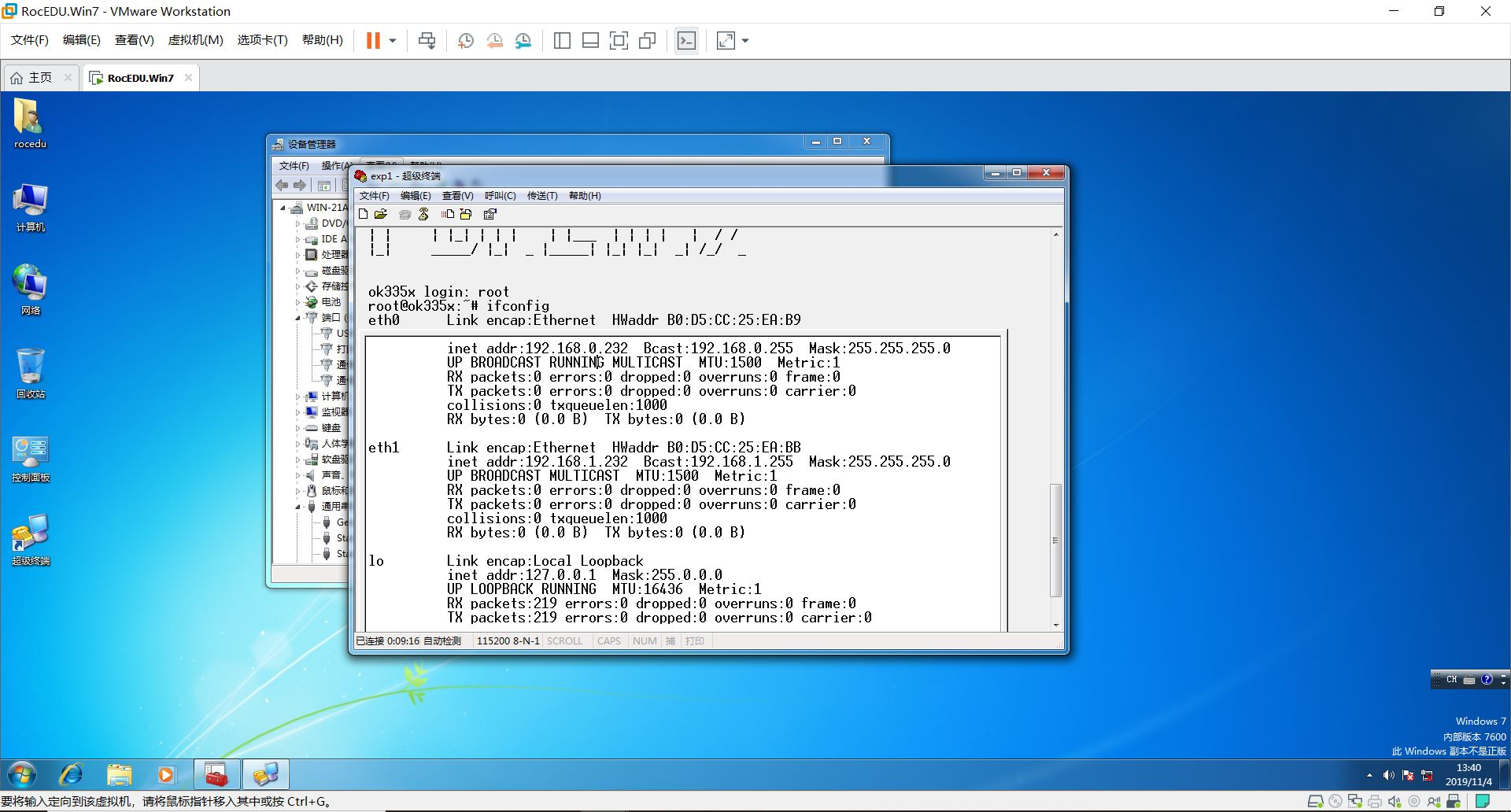Click the CH language bar indicator

pyautogui.click(x=1451, y=679)
